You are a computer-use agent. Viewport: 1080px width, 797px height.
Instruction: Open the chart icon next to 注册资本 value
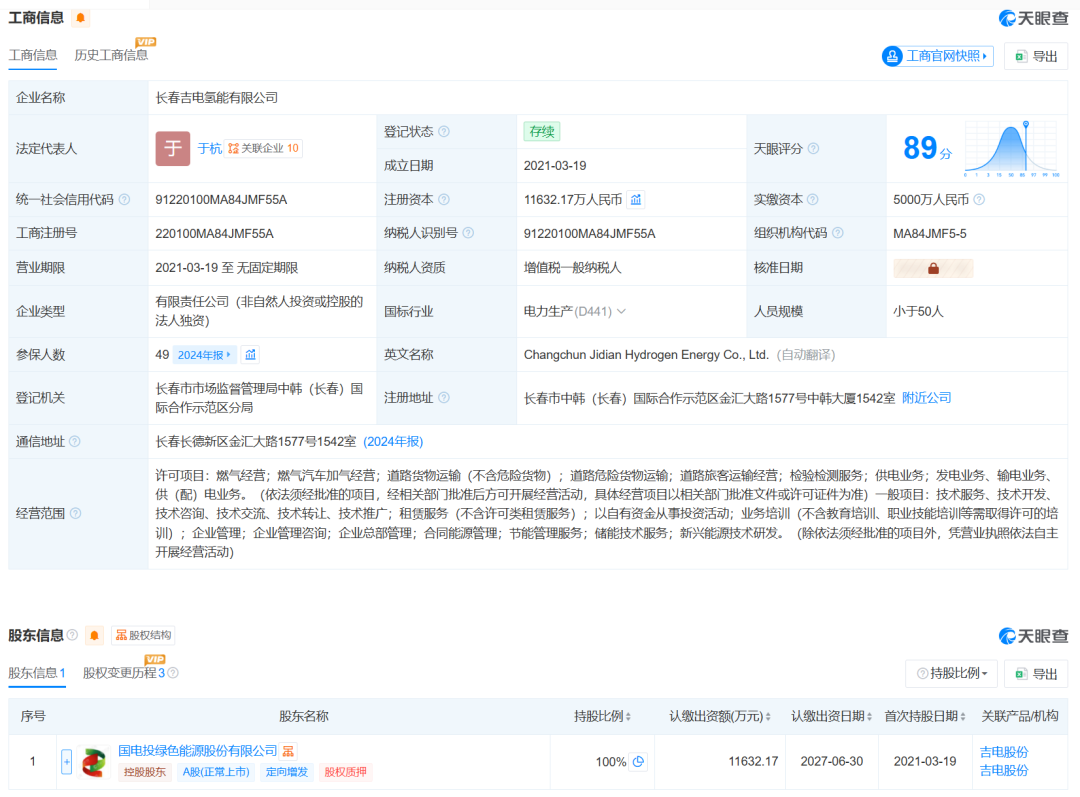pos(636,200)
